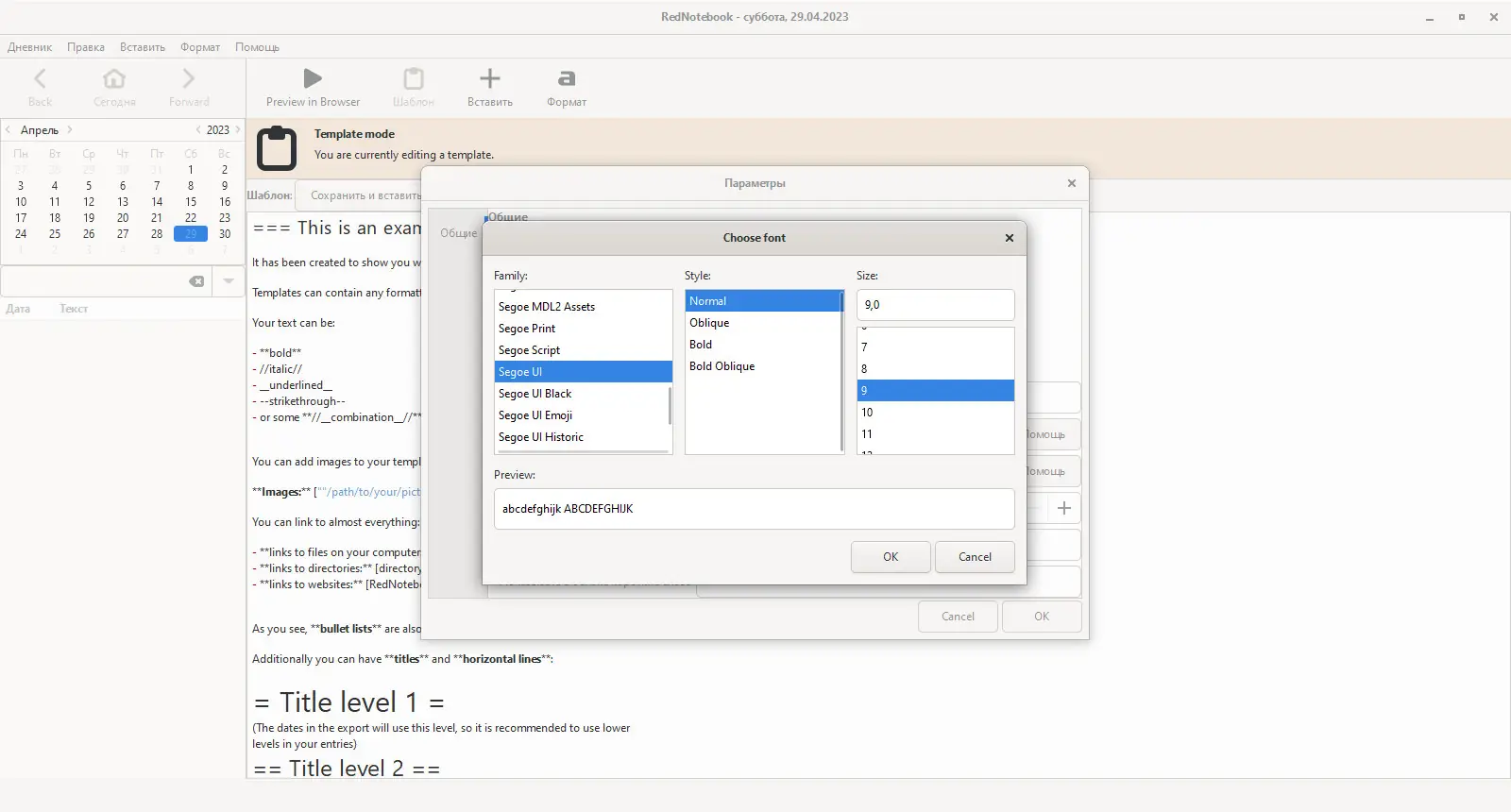Select font size 8
Screen dimensions: 1511x812
(935, 369)
